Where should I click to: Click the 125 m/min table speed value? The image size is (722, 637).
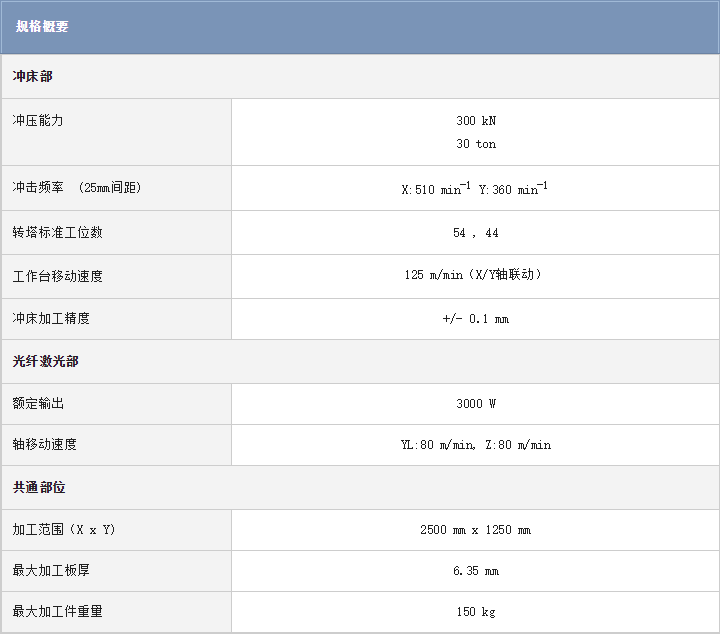[x=476, y=275]
